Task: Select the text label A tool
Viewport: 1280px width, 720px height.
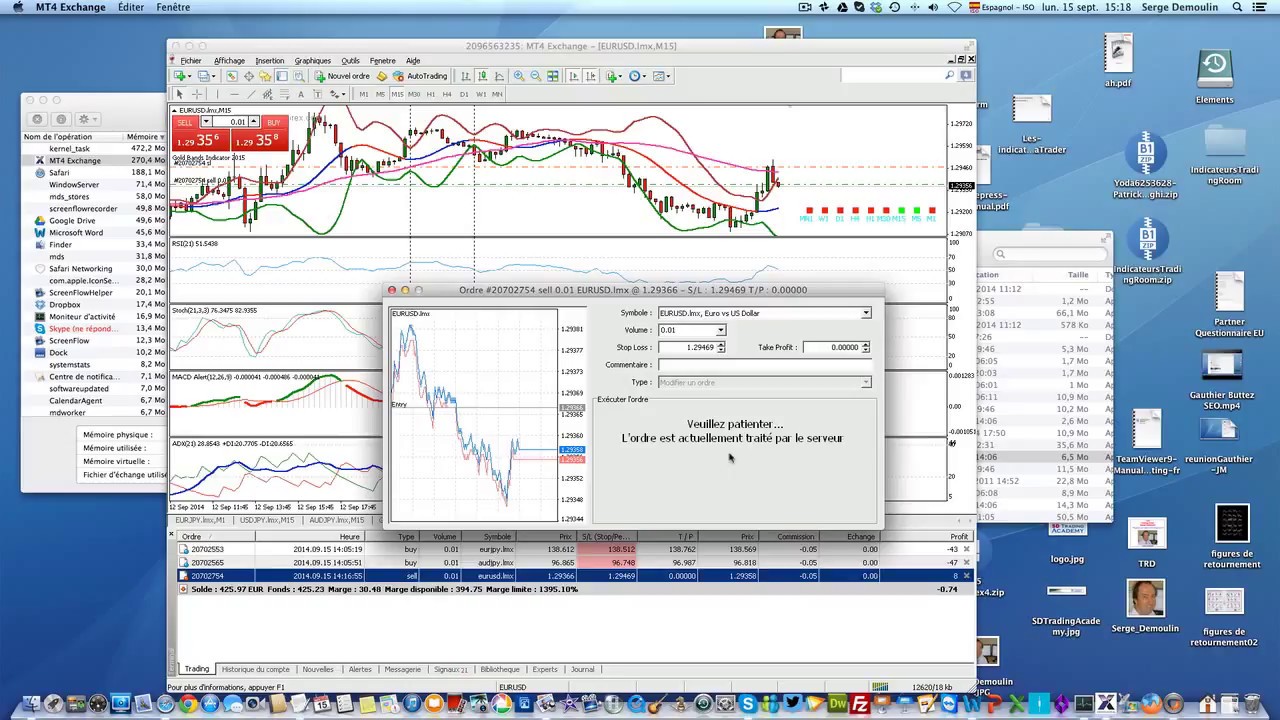Action: (301, 94)
